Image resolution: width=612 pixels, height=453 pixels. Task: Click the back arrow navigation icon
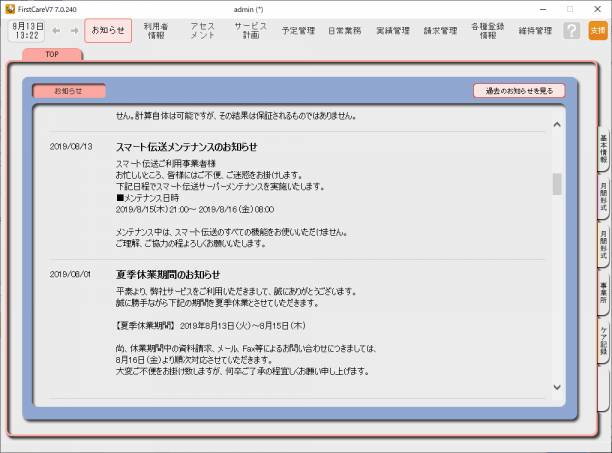pos(56,31)
